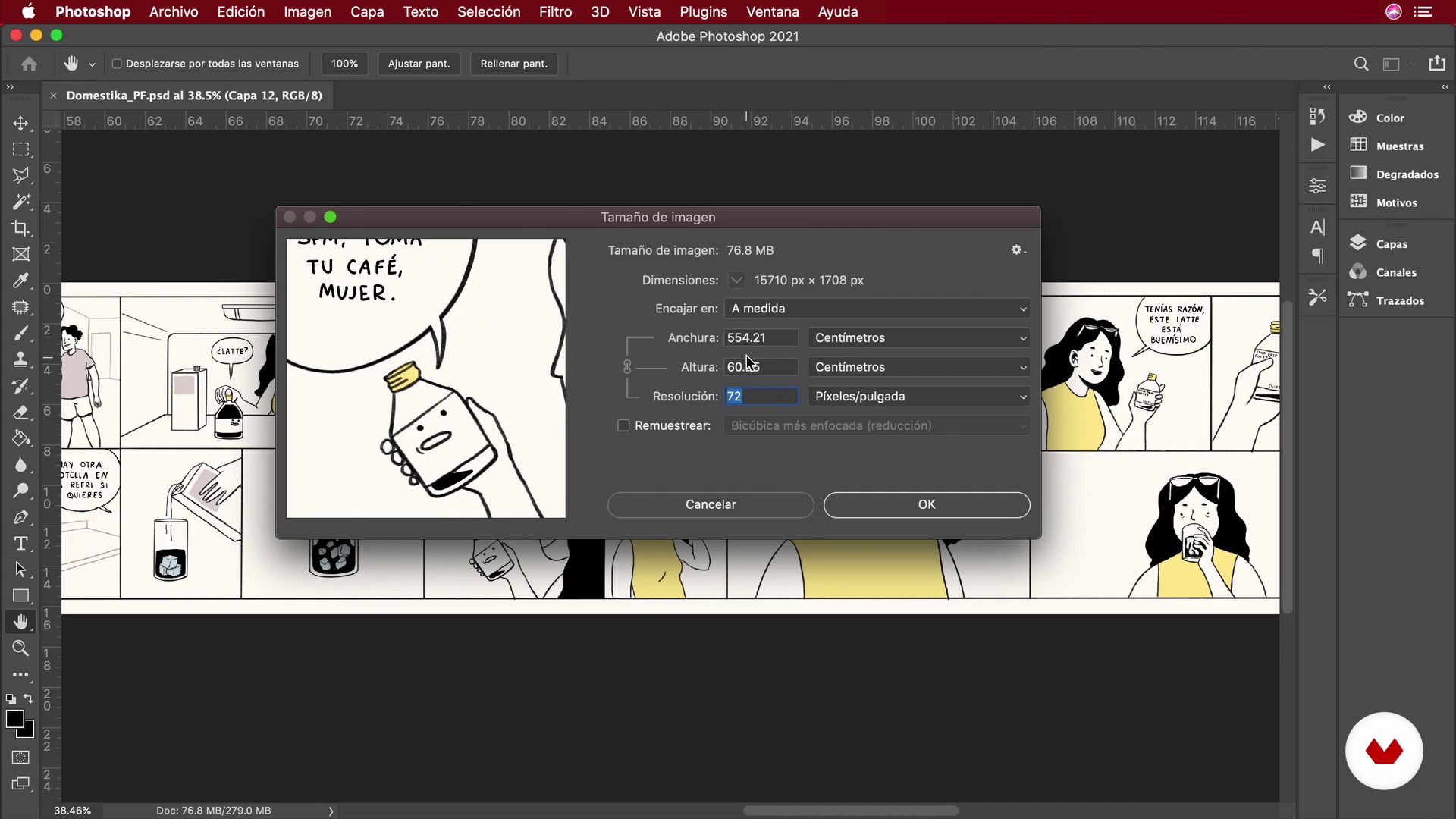
Task: Expand status bar document info arrow
Action: coord(331,811)
